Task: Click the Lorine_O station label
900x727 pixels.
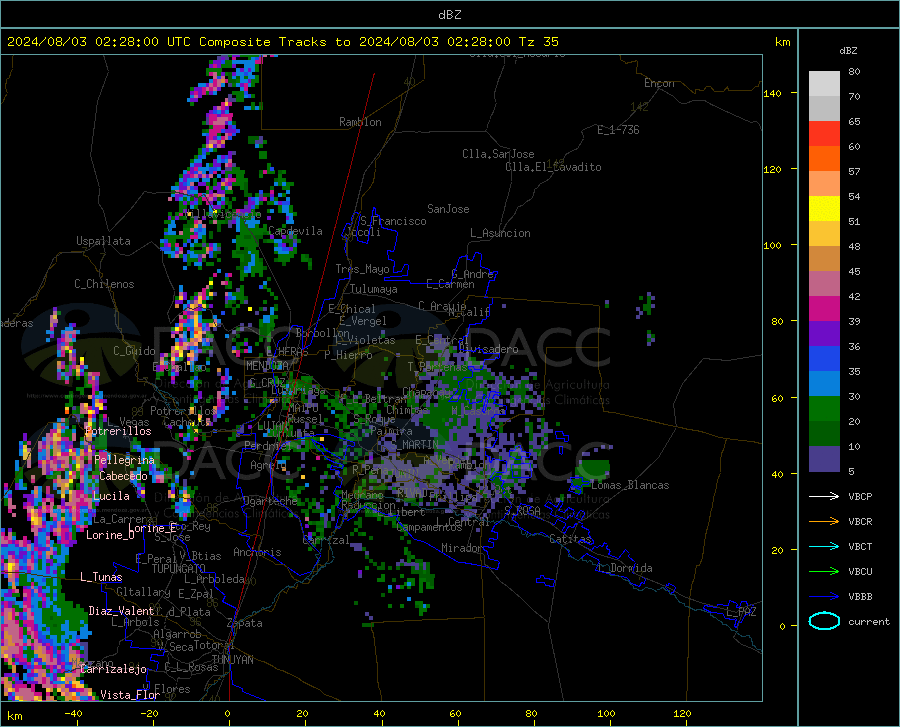Action: click(110, 535)
